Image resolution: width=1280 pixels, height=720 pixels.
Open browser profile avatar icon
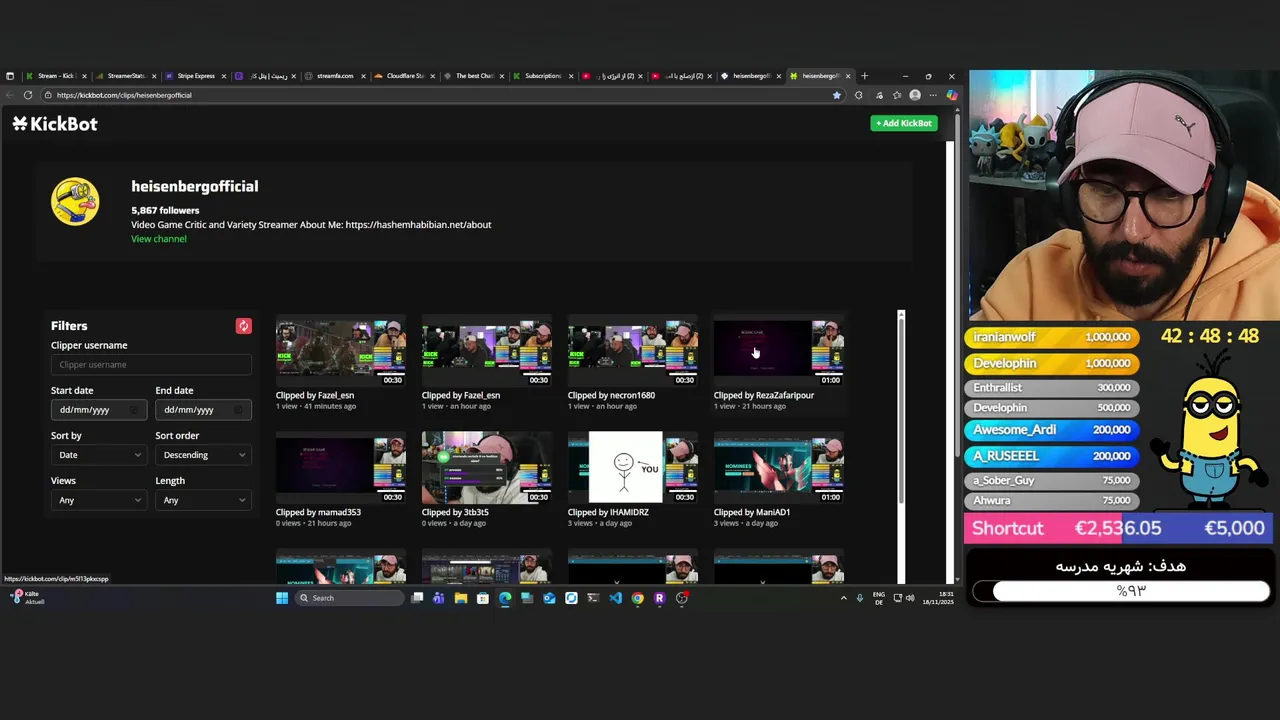[x=914, y=95]
